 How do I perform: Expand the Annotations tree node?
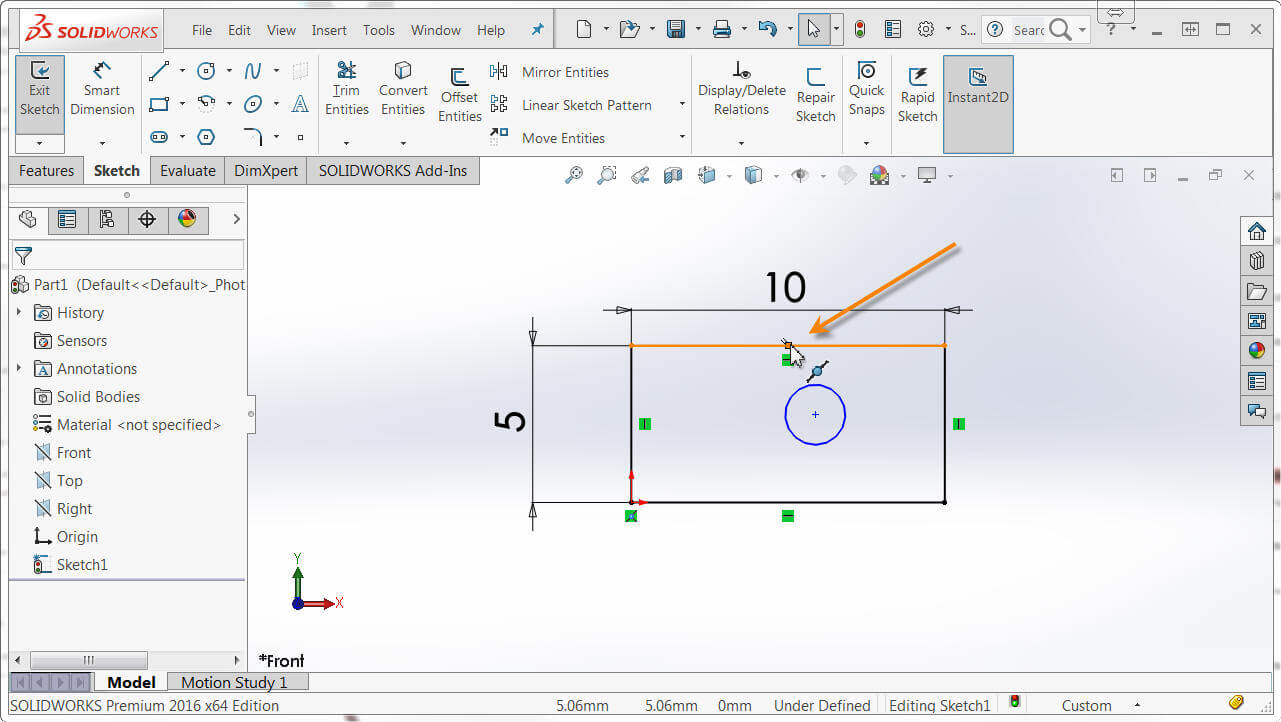pyautogui.click(x=19, y=369)
